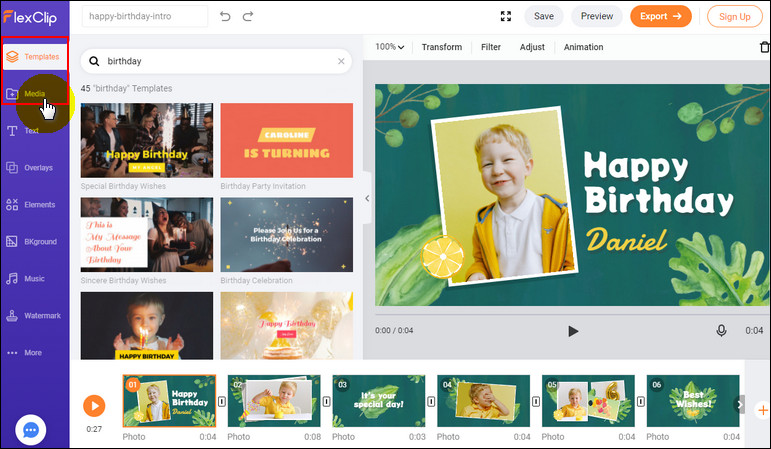771x449 pixels.
Task: Open the Music sidebar panel
Action: 26,278
